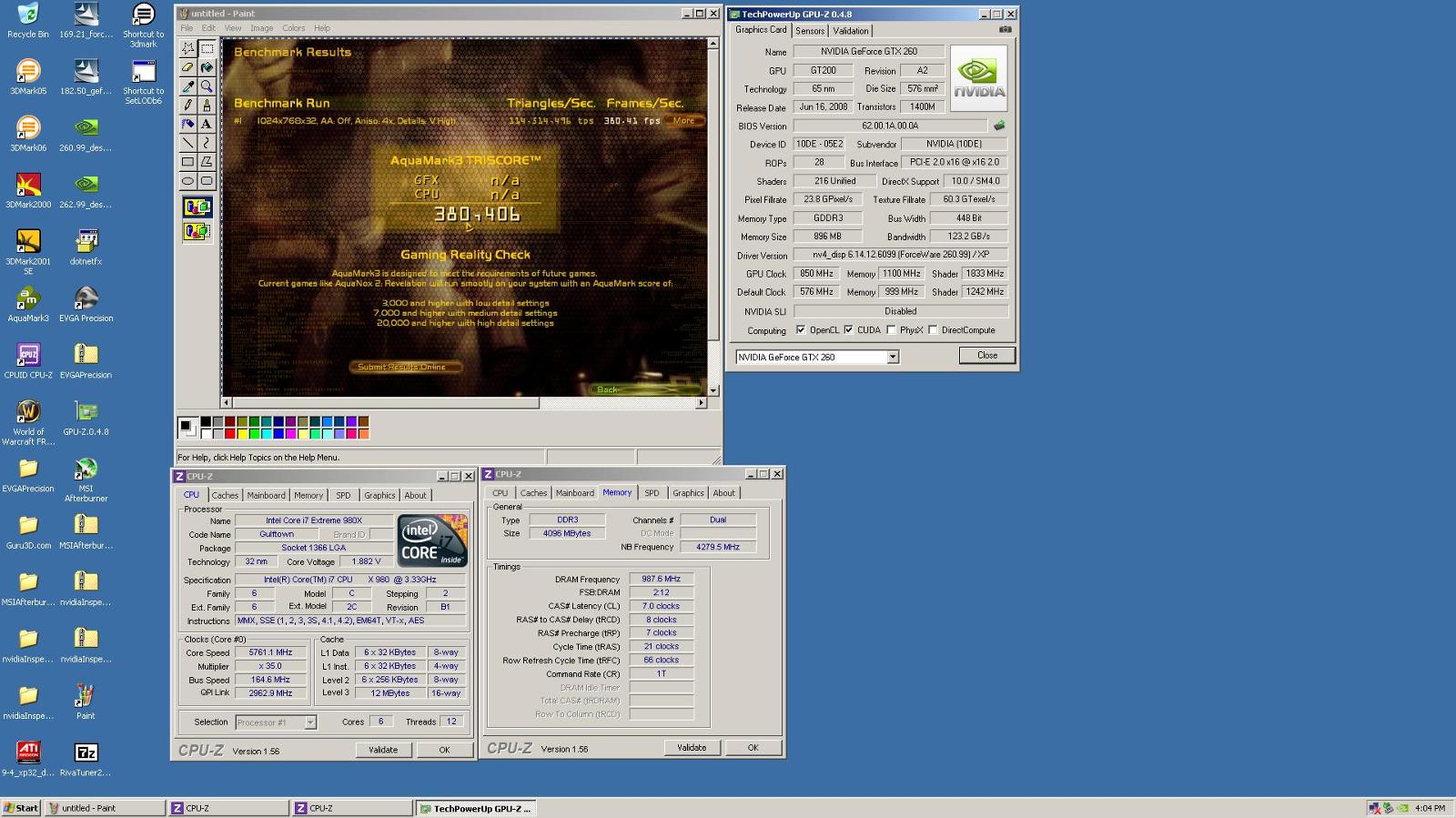The width and height of the screenshot is (1456, 818).
Task: Choose the Fill With Color bucket tool
Action: click(x=207, y=67)
